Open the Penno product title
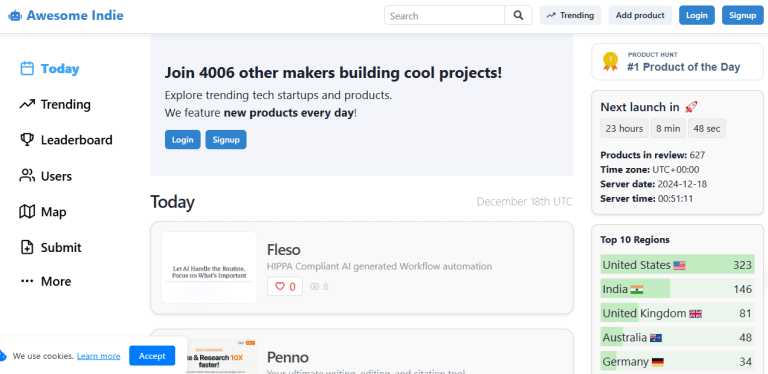 click(288, 357)
